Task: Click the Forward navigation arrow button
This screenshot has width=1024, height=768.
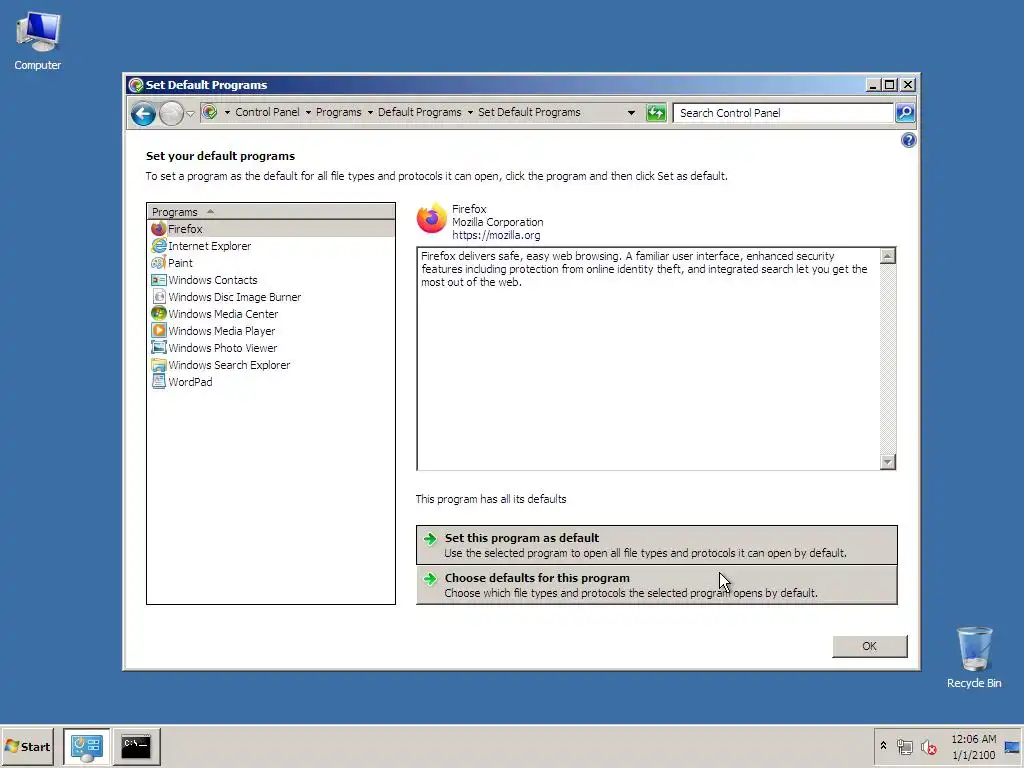Action: click(171, 114)
